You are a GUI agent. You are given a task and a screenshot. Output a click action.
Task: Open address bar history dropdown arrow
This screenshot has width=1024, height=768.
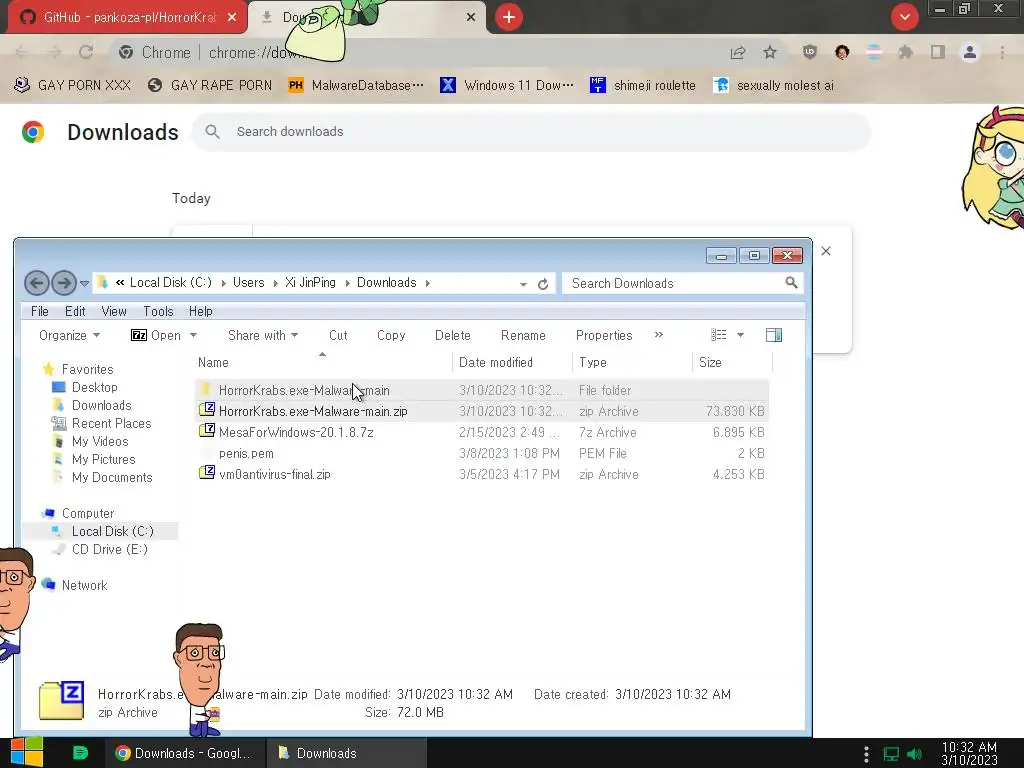click(x=523, y=284)
